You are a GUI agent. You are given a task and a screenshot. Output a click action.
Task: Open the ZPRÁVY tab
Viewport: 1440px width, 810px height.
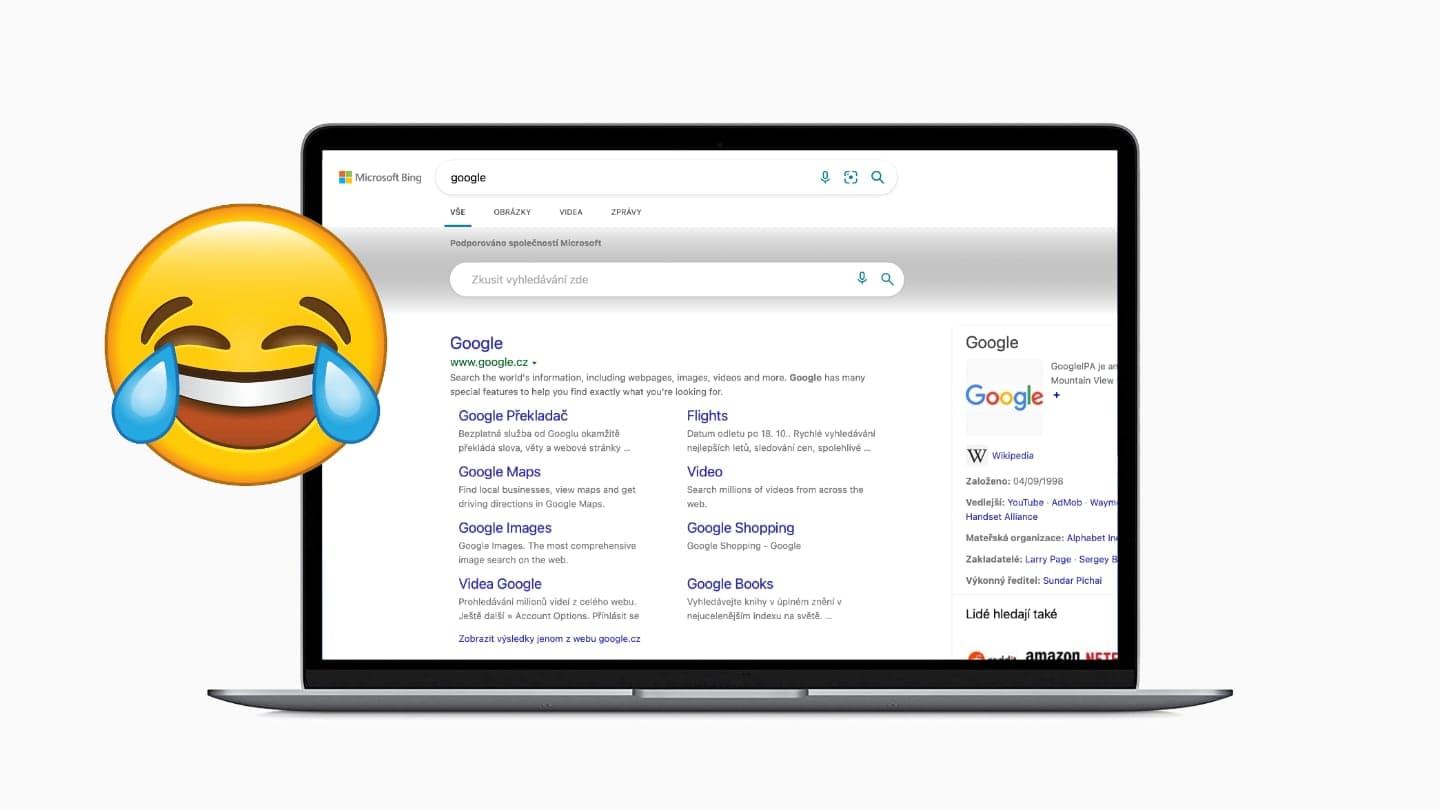626,212
